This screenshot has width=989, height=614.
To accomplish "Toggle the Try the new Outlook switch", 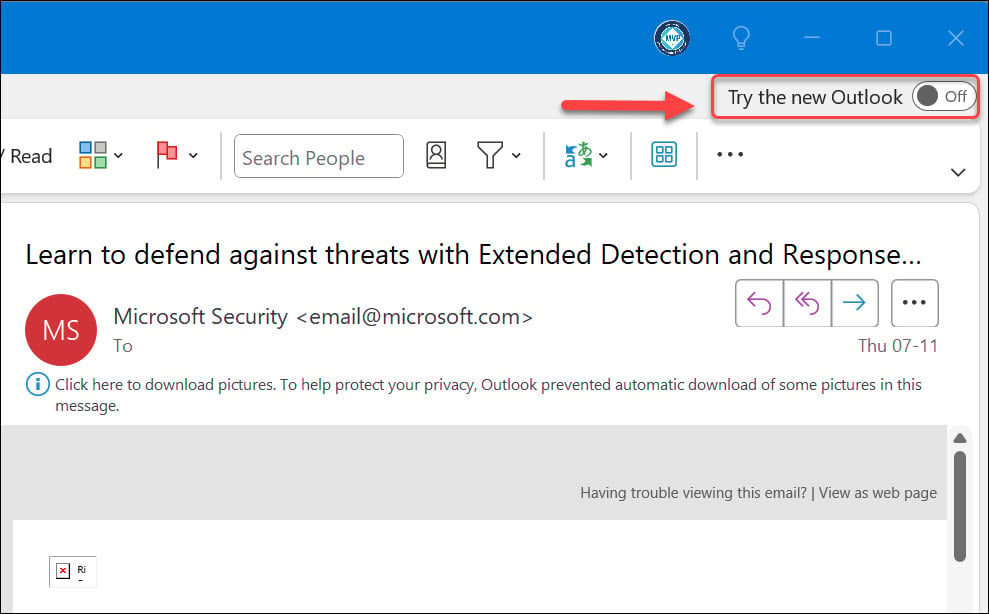I will (944, 97).
